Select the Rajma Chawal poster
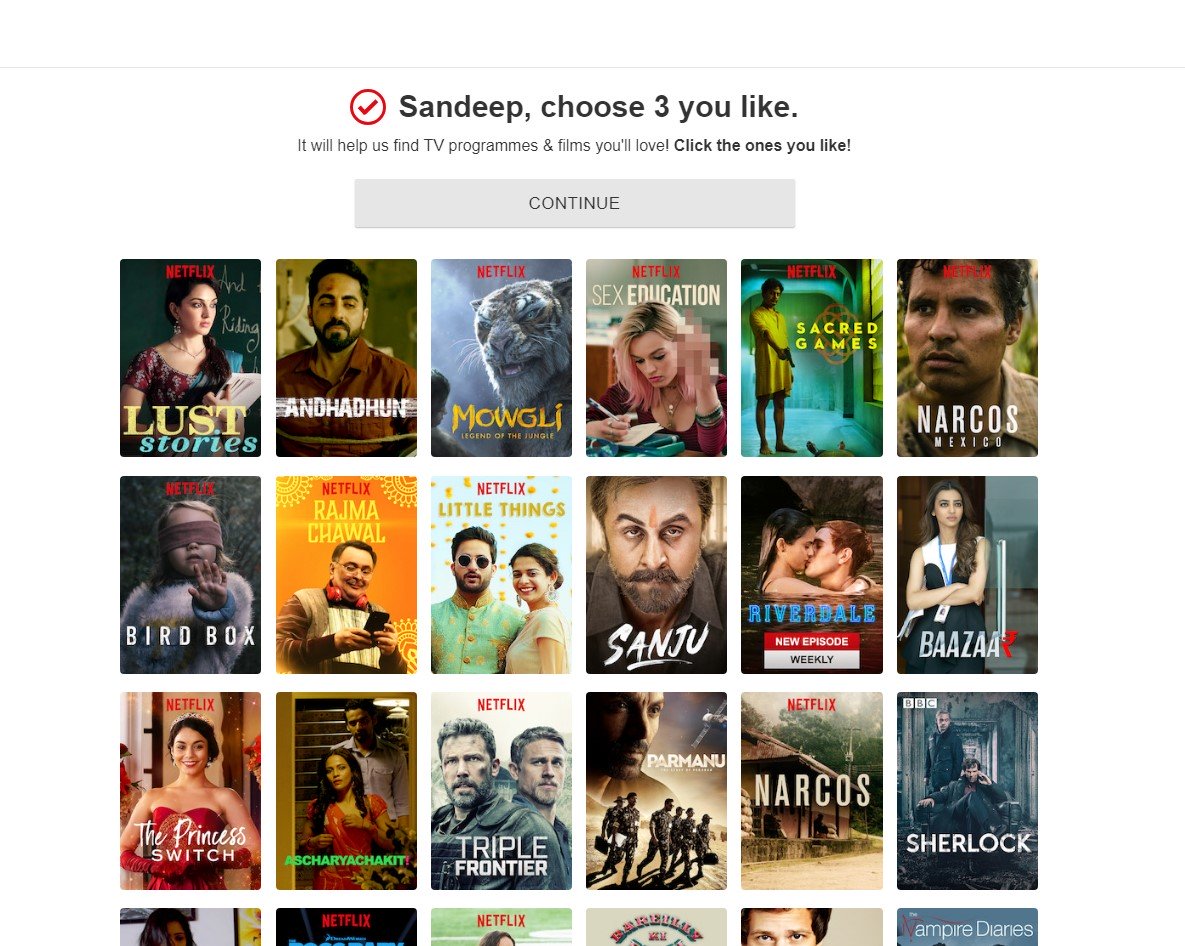 pyautogui.click(x=346, y=574)
